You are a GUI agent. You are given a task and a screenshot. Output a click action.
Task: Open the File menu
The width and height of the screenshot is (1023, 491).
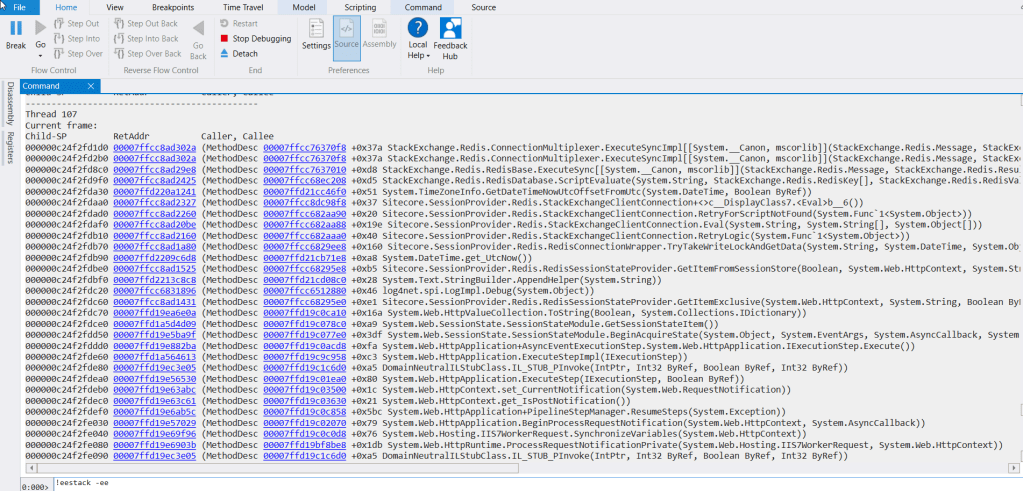pos(19,7)
